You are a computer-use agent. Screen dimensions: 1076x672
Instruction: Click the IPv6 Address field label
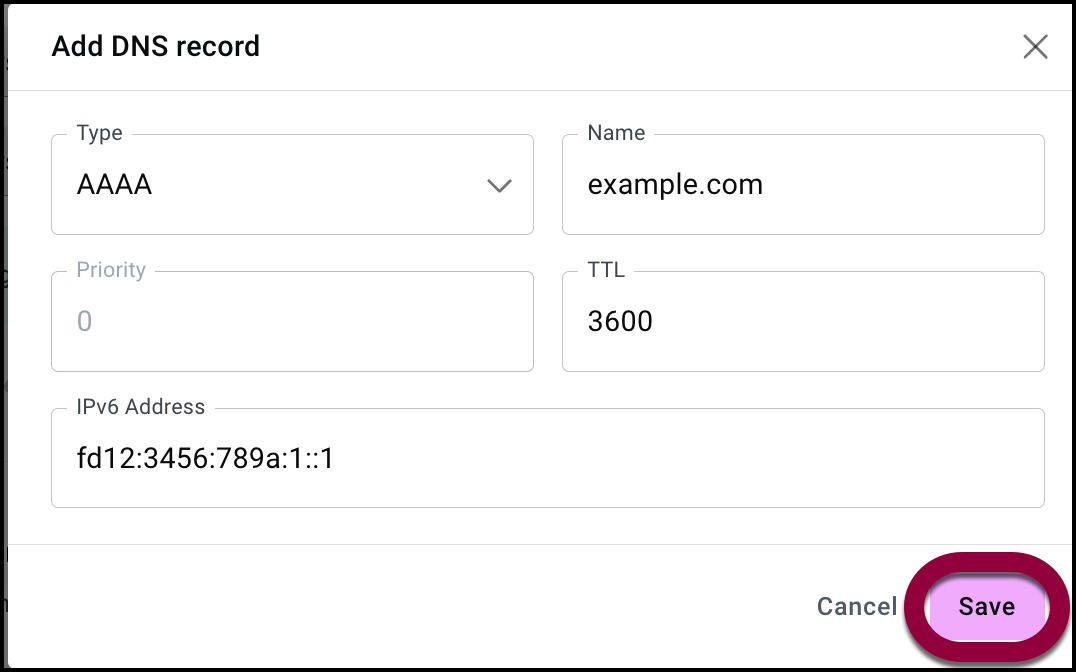point(141,407)
